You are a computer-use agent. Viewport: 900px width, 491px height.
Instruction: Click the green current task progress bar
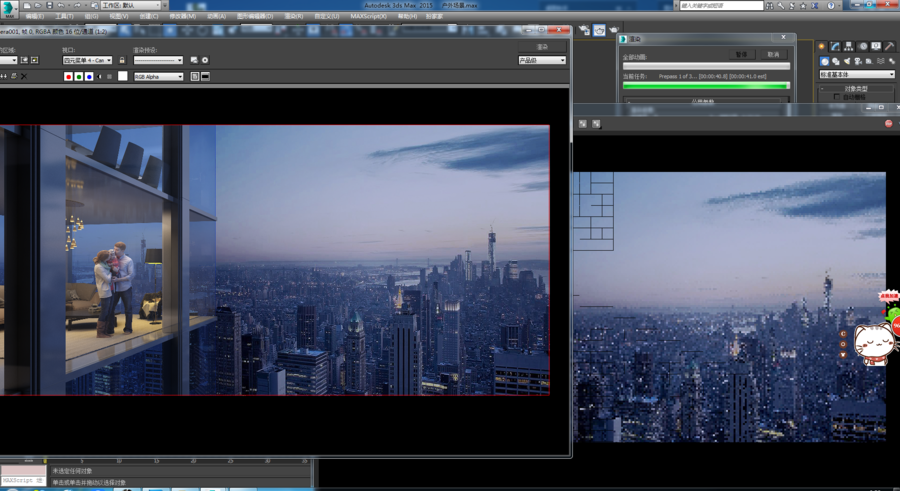tap(706, 86)
